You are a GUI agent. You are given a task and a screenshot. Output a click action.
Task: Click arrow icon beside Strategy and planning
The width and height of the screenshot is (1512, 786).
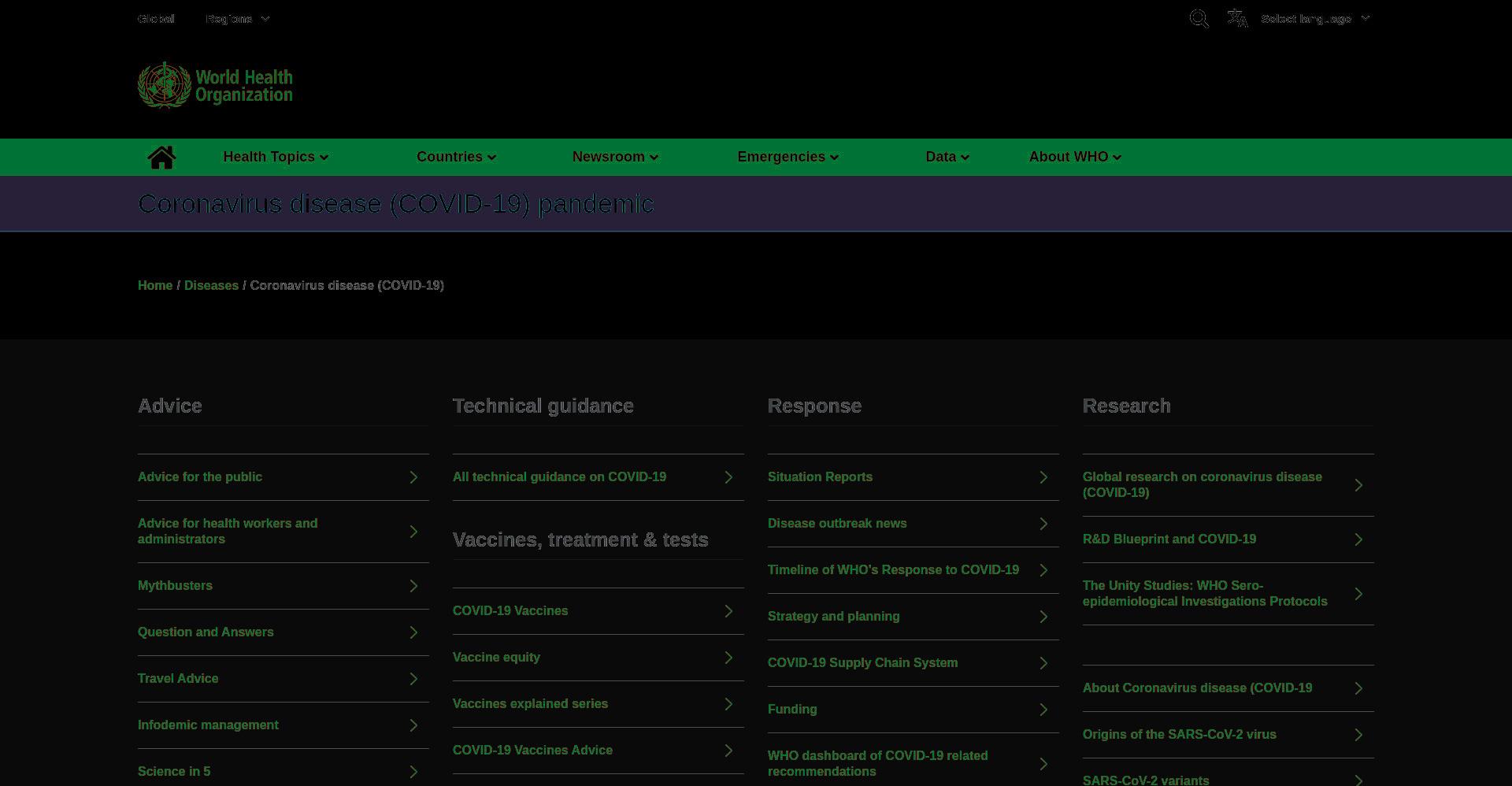point(1043,617)
